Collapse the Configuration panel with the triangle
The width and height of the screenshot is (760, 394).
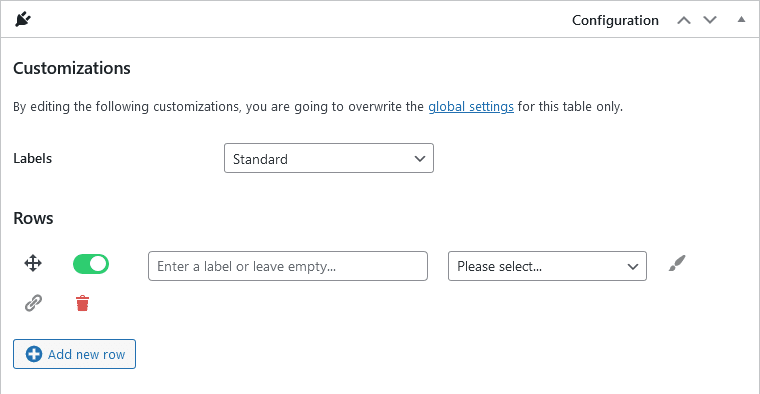click(741, 19)
